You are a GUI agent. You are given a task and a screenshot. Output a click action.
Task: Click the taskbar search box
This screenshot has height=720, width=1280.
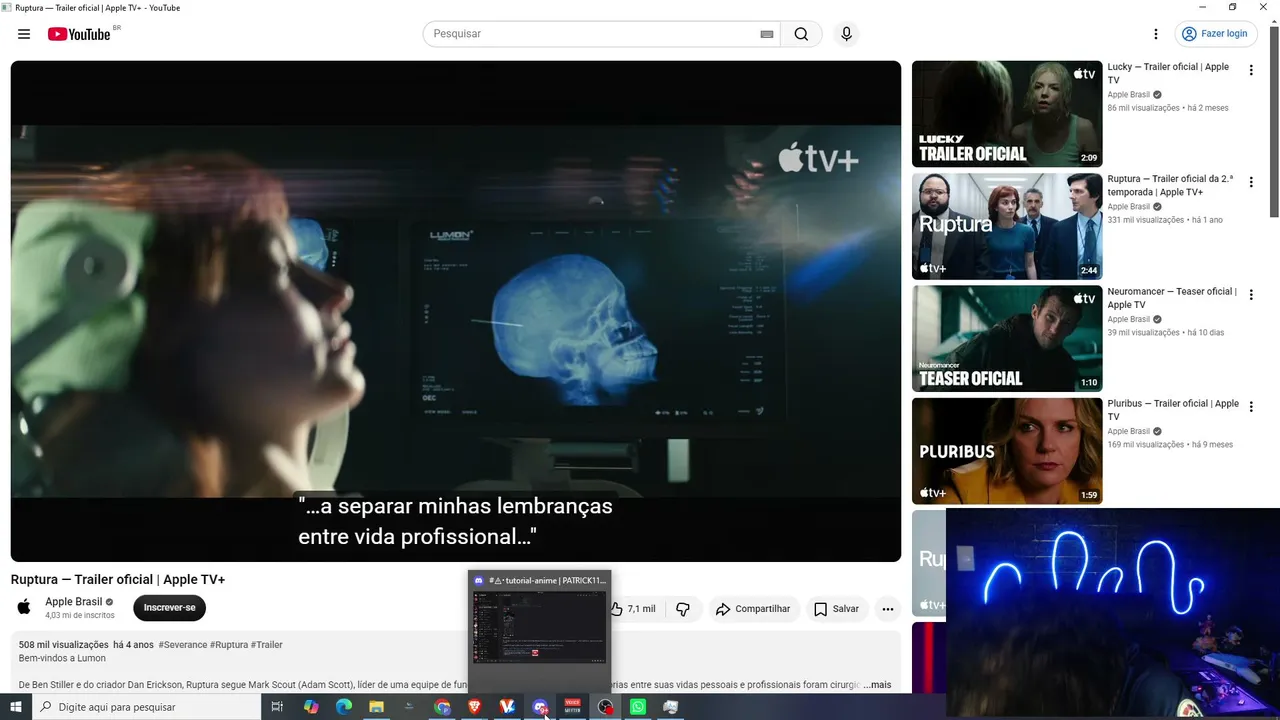147,707
